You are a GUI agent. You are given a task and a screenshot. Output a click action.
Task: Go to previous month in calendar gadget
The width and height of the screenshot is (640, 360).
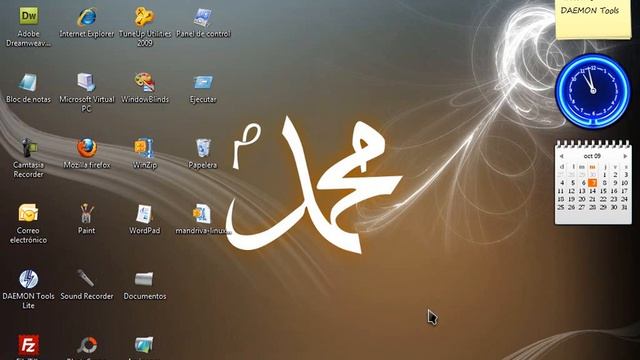pos(562,156)
